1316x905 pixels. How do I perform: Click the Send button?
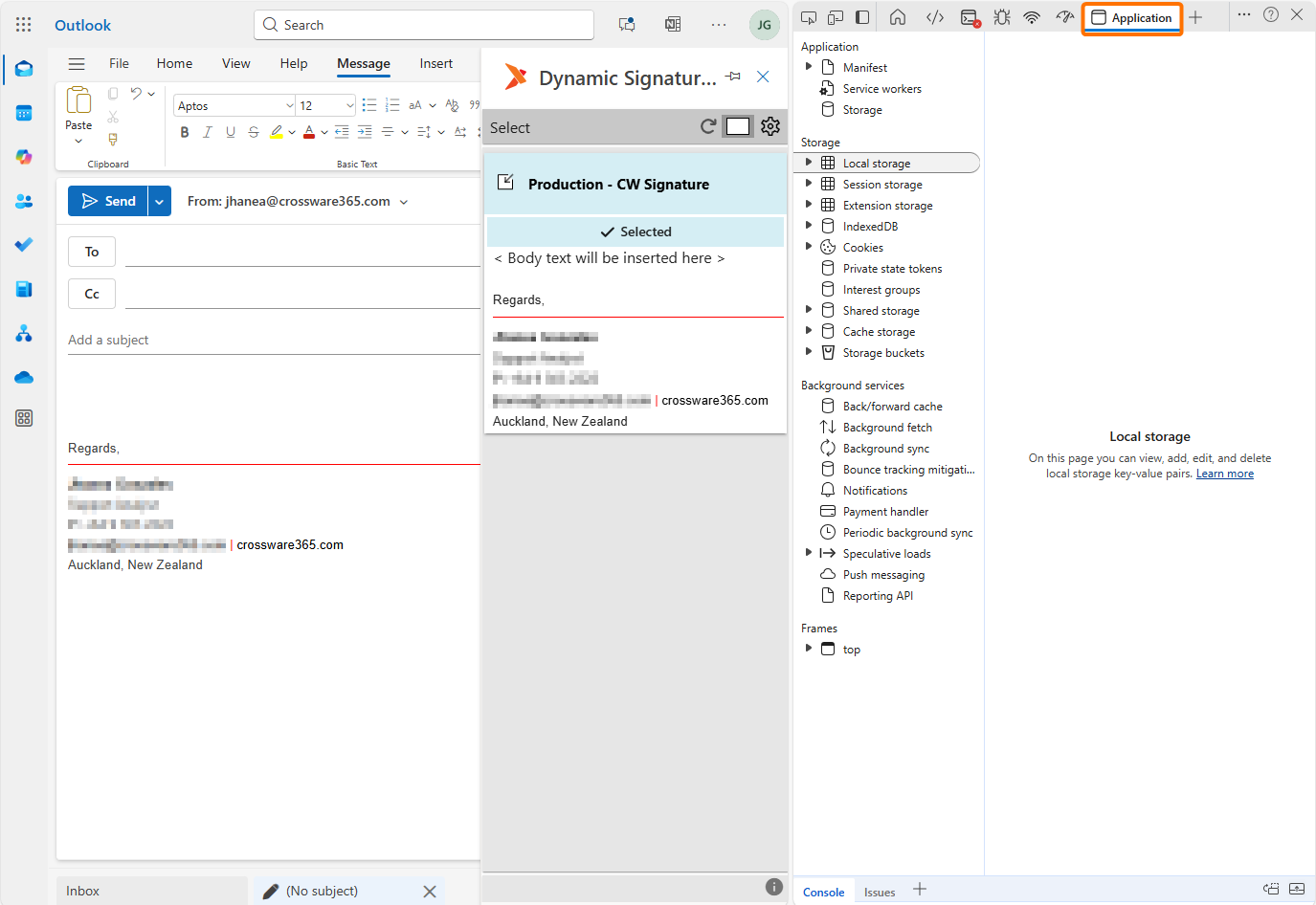(108, 201)
